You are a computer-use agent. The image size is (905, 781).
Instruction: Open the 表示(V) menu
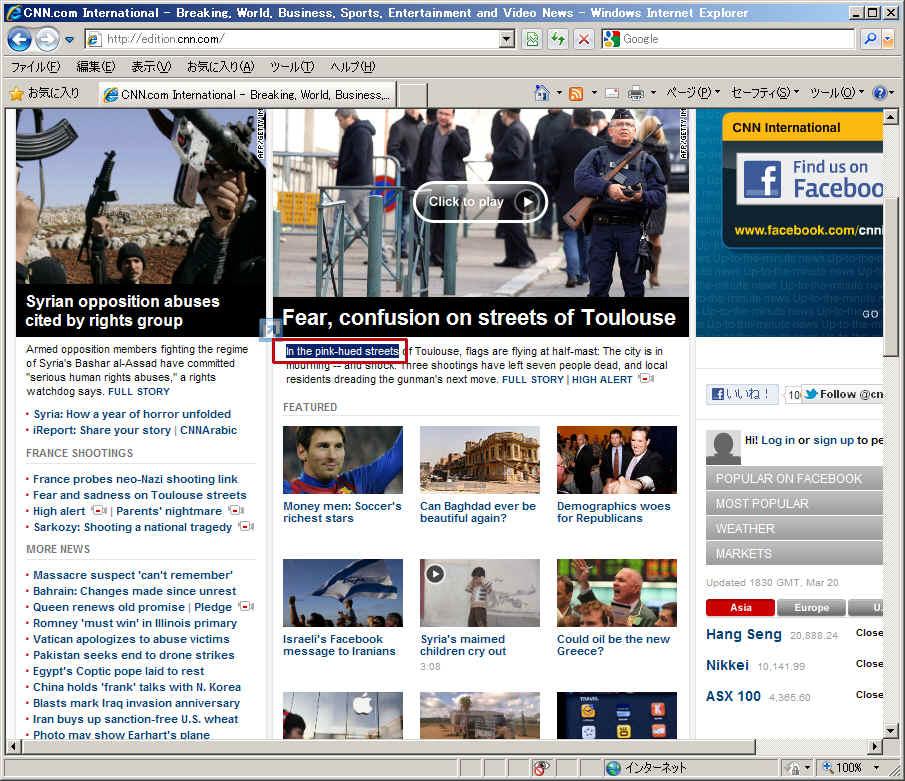151,67
